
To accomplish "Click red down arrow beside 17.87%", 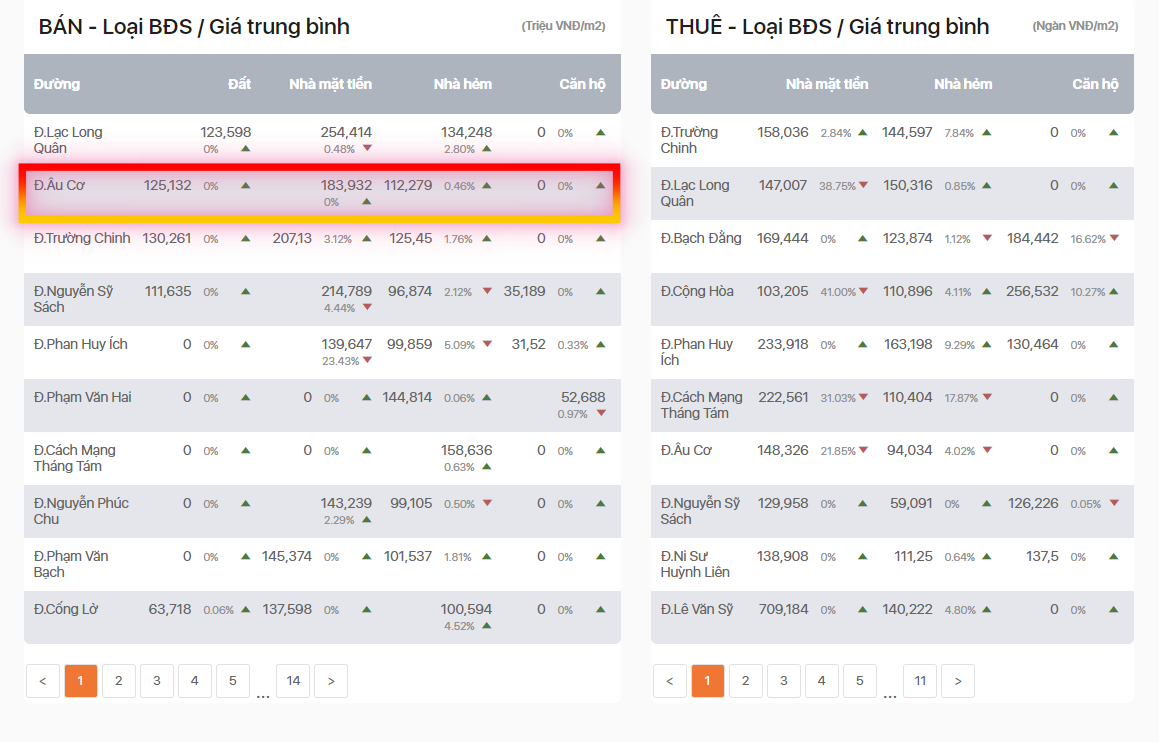I will (987, 398).
